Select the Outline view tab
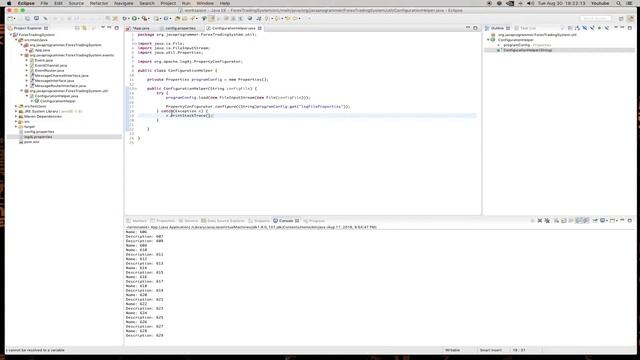The width and height of the screenshot is (640, 360). coord(497,29)
